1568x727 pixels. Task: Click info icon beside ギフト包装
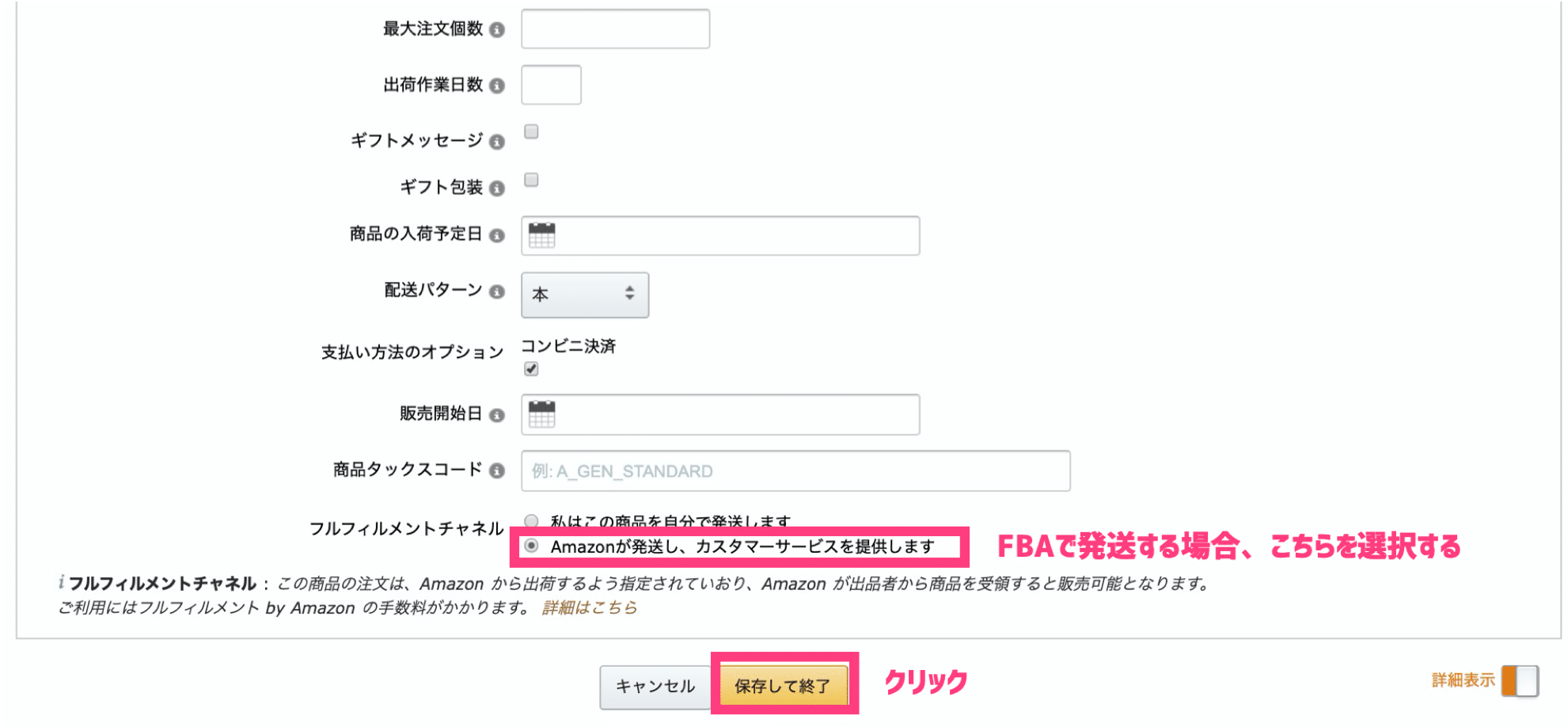[497, 188]
